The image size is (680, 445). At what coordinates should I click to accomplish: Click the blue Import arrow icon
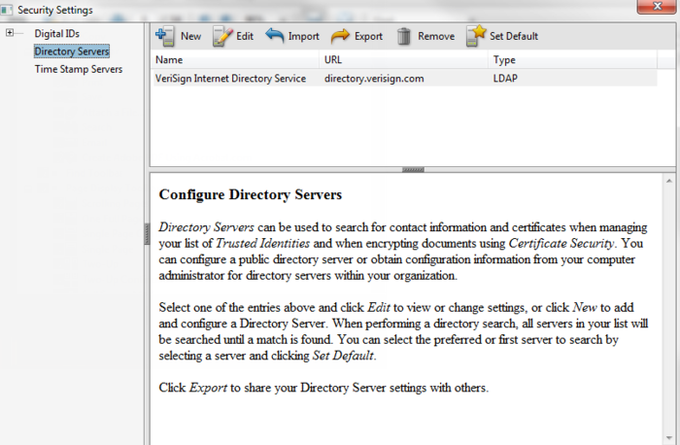(275, 35)
